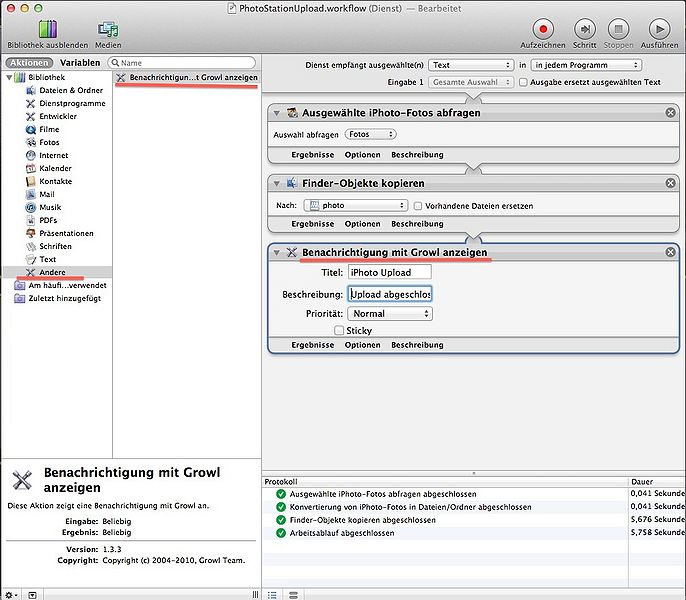Switch to the Aktionen tab

pos(27,63)
